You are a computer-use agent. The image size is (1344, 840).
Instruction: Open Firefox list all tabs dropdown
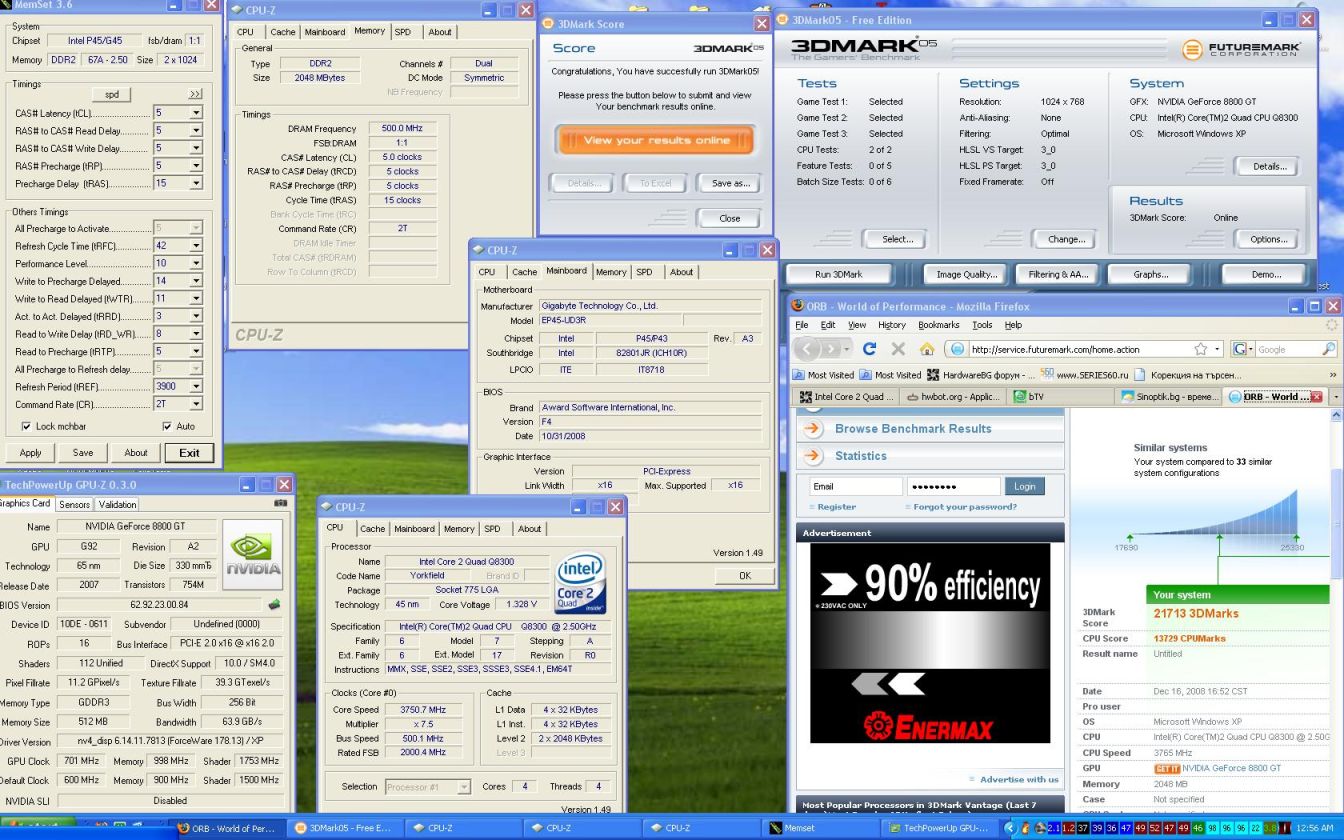click(1334, 397)
